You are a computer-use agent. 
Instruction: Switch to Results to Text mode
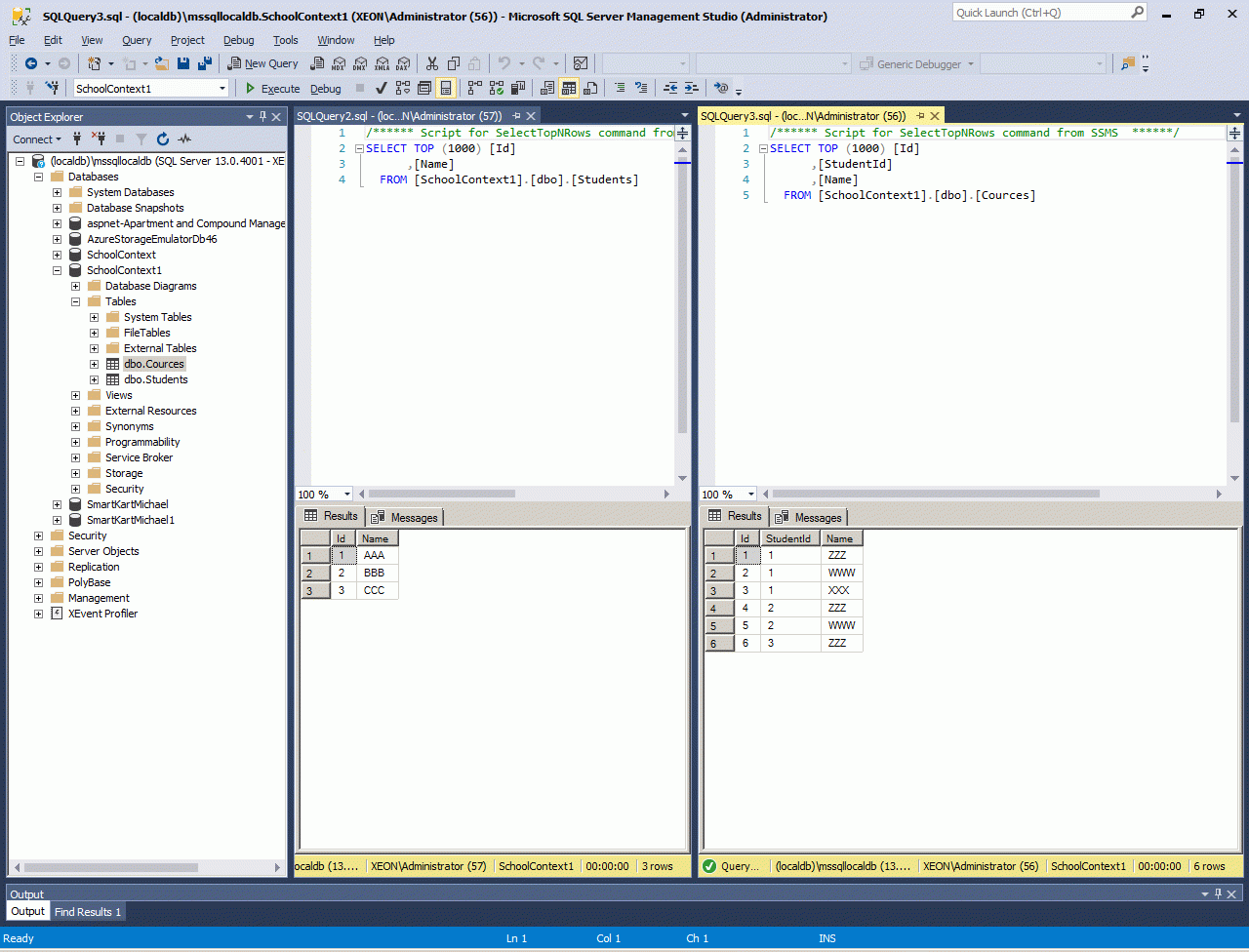pos(547,88)
